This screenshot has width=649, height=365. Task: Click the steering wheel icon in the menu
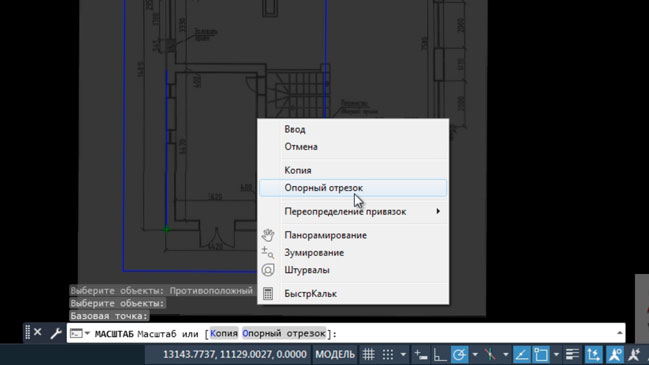[268, 270]
